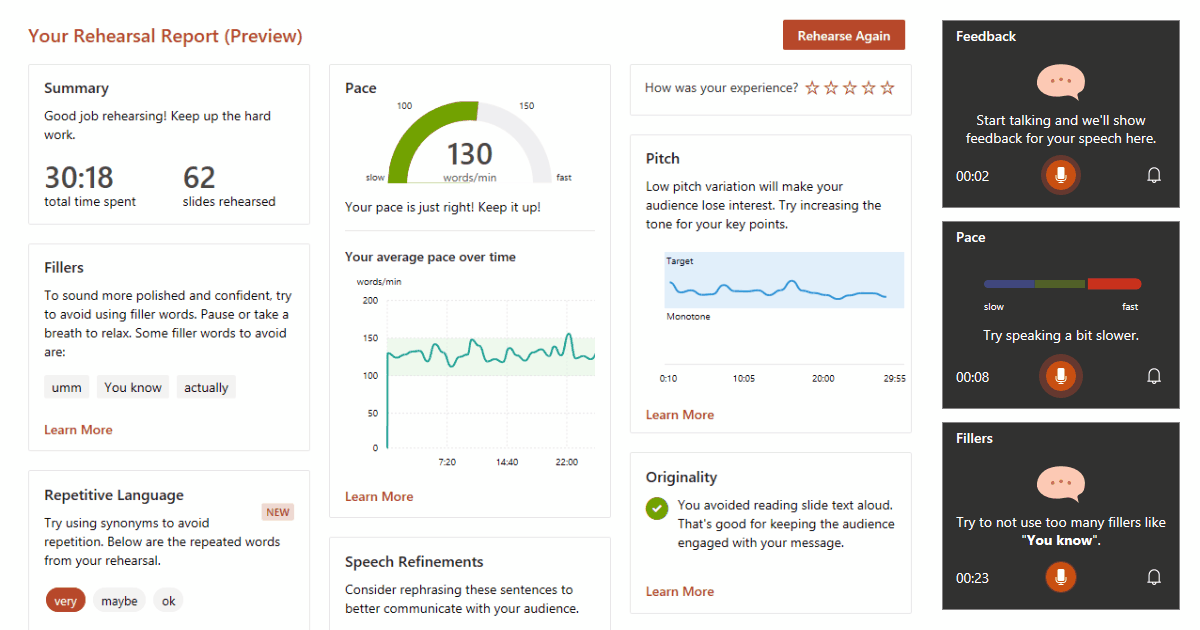The height and width of the screenshot is (630, 1200).
Task: Select the repeated word chip 'ok'
Action: [168, 601]
